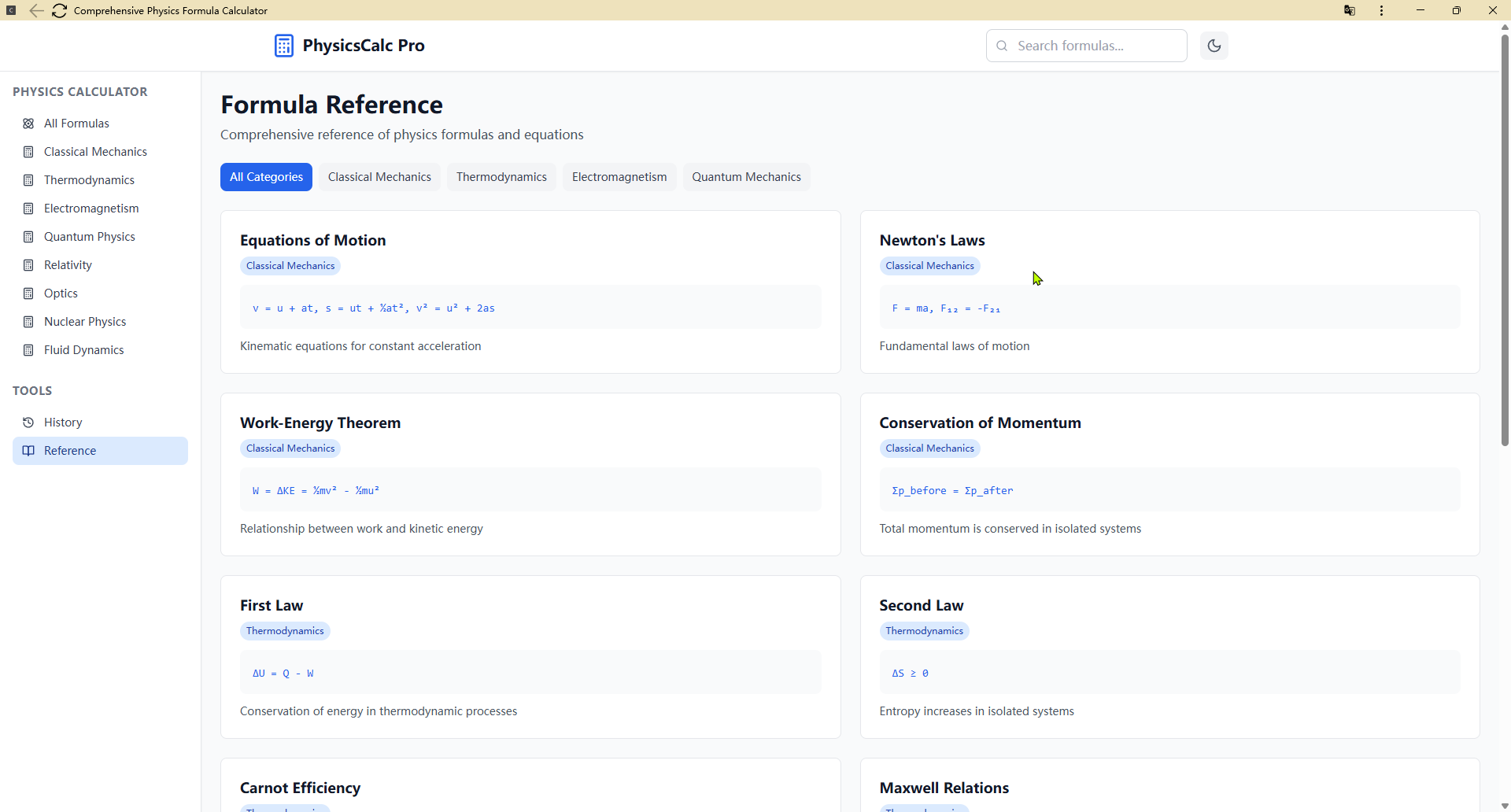The width and height of the screenshot is (1511, 812).
Task: Click the History clock icon
Action: point(28,423)
